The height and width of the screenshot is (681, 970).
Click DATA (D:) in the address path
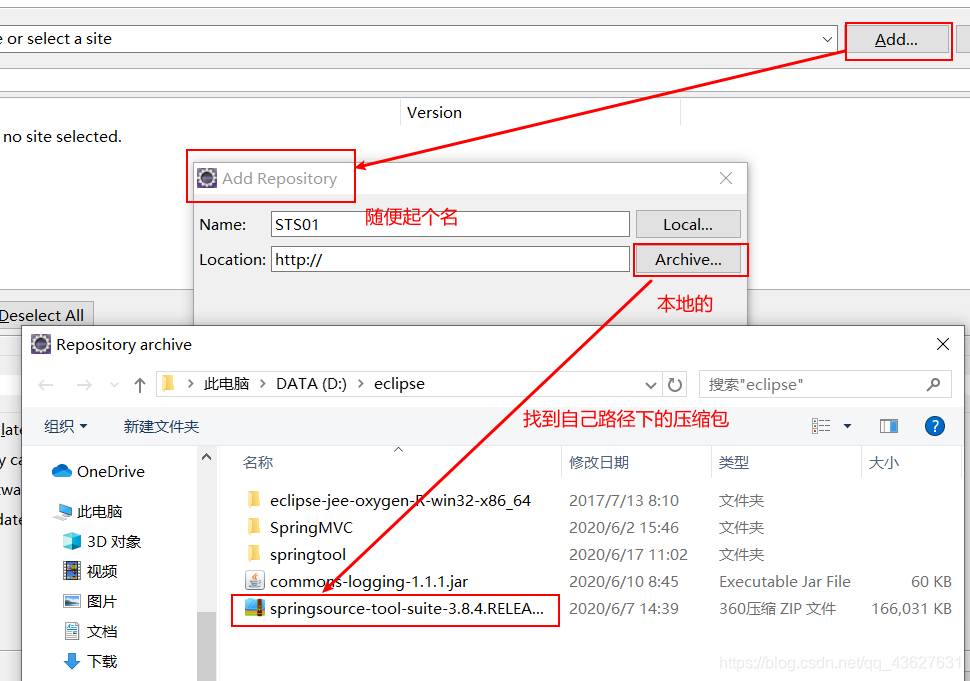[311, 384]
